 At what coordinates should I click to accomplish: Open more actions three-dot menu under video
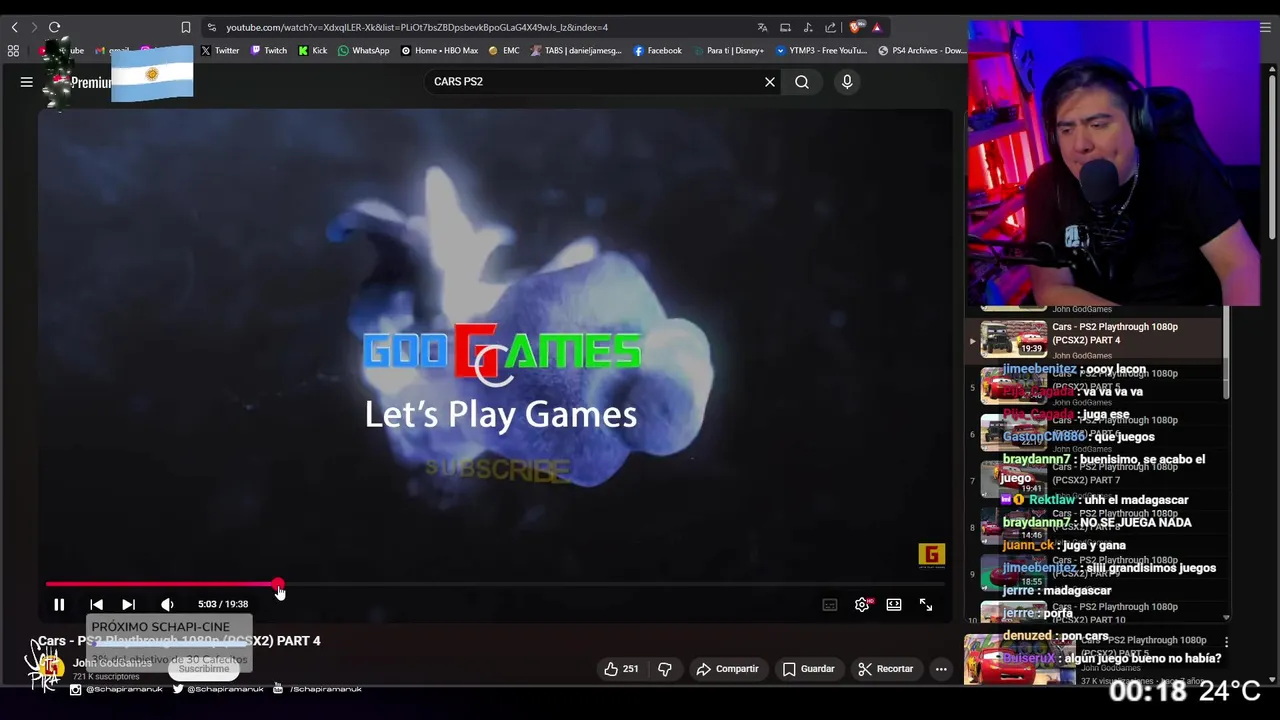coord(941,669)
